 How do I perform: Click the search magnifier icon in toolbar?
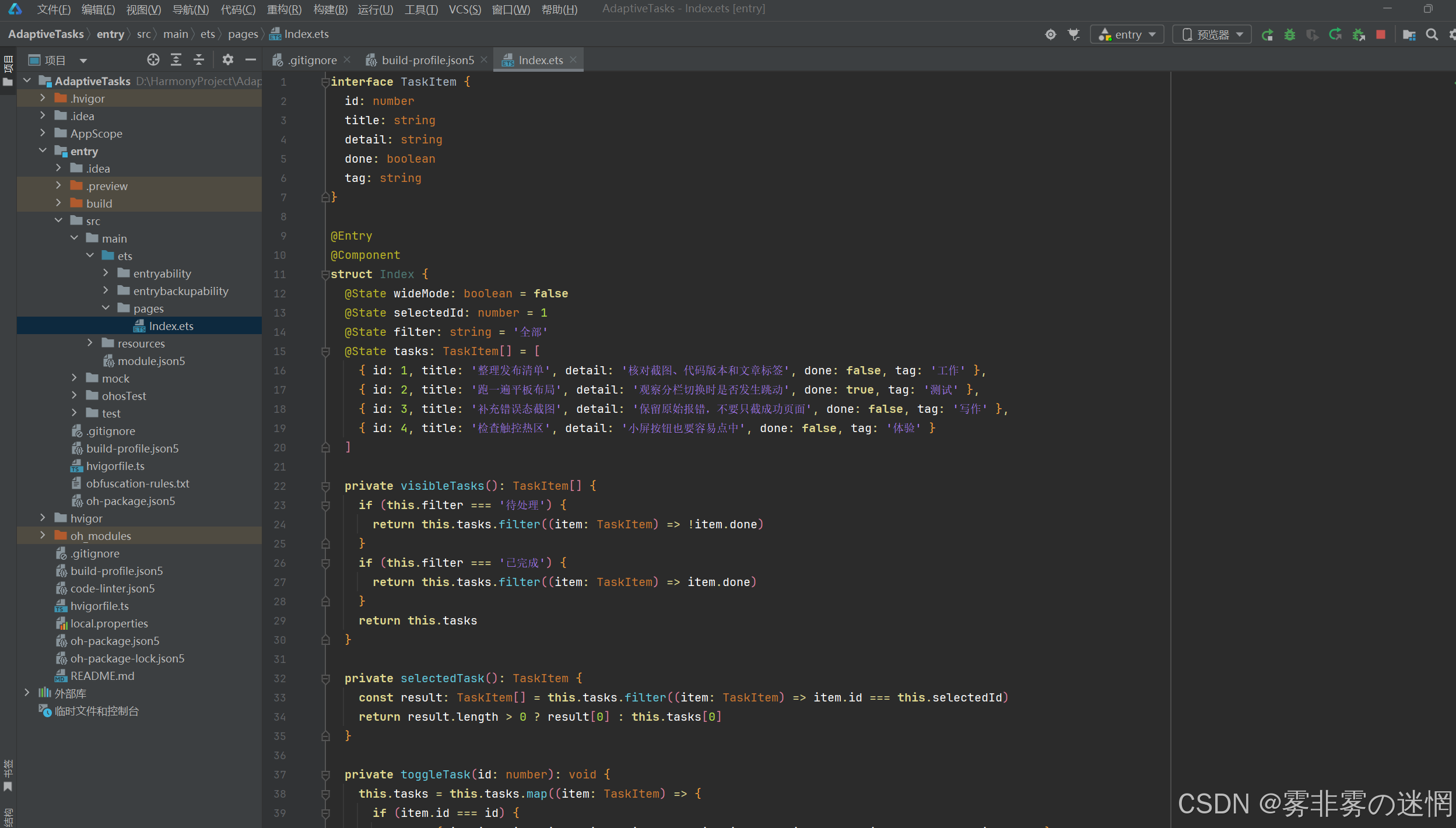click(1432, 34)
